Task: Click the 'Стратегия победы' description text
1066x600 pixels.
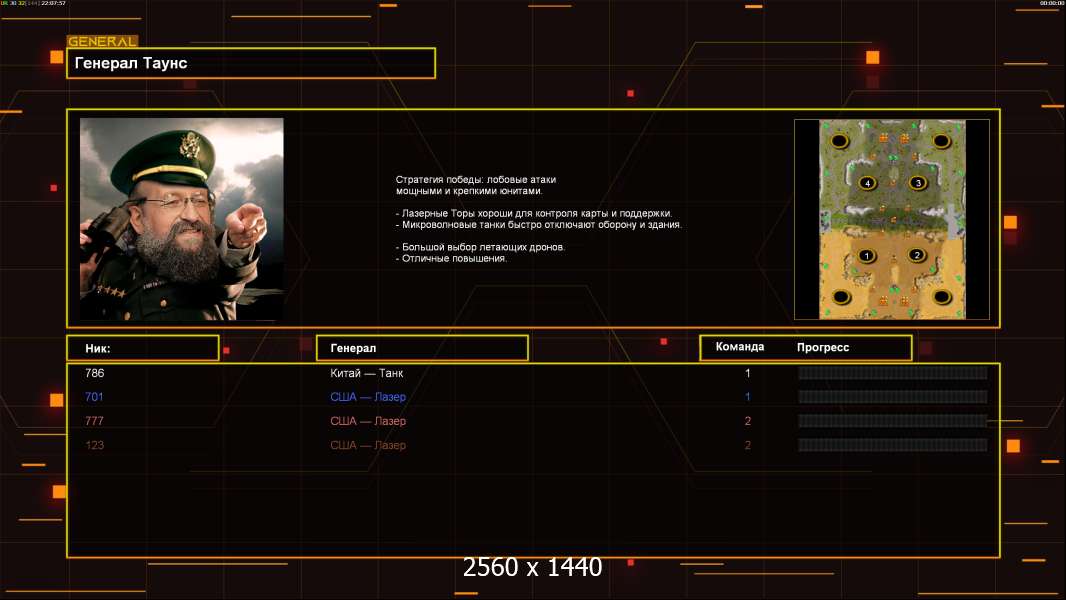Action: tap(476, 185)
